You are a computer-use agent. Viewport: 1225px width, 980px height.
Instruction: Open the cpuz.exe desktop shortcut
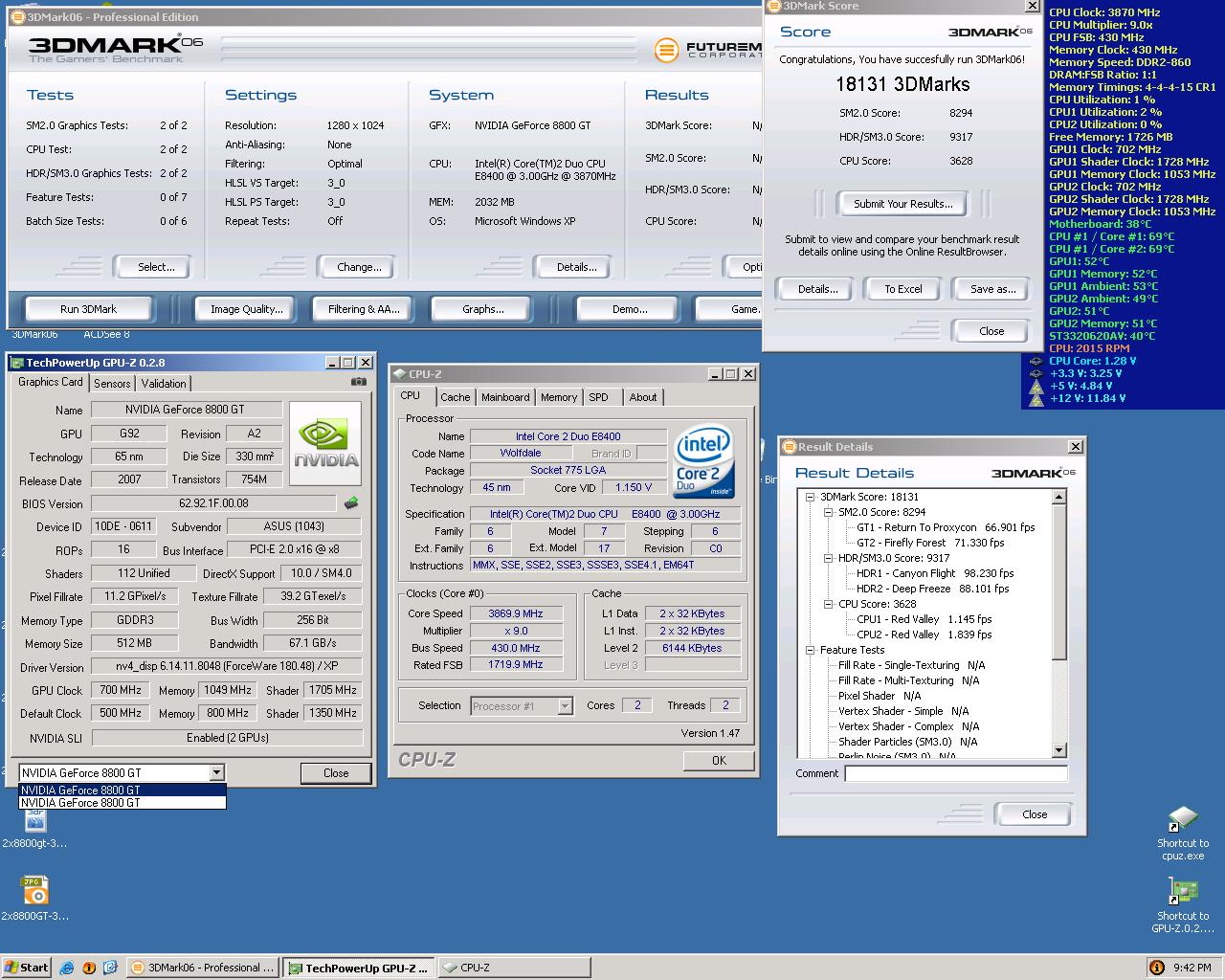pyautogui.click(x=1183, y=820)
